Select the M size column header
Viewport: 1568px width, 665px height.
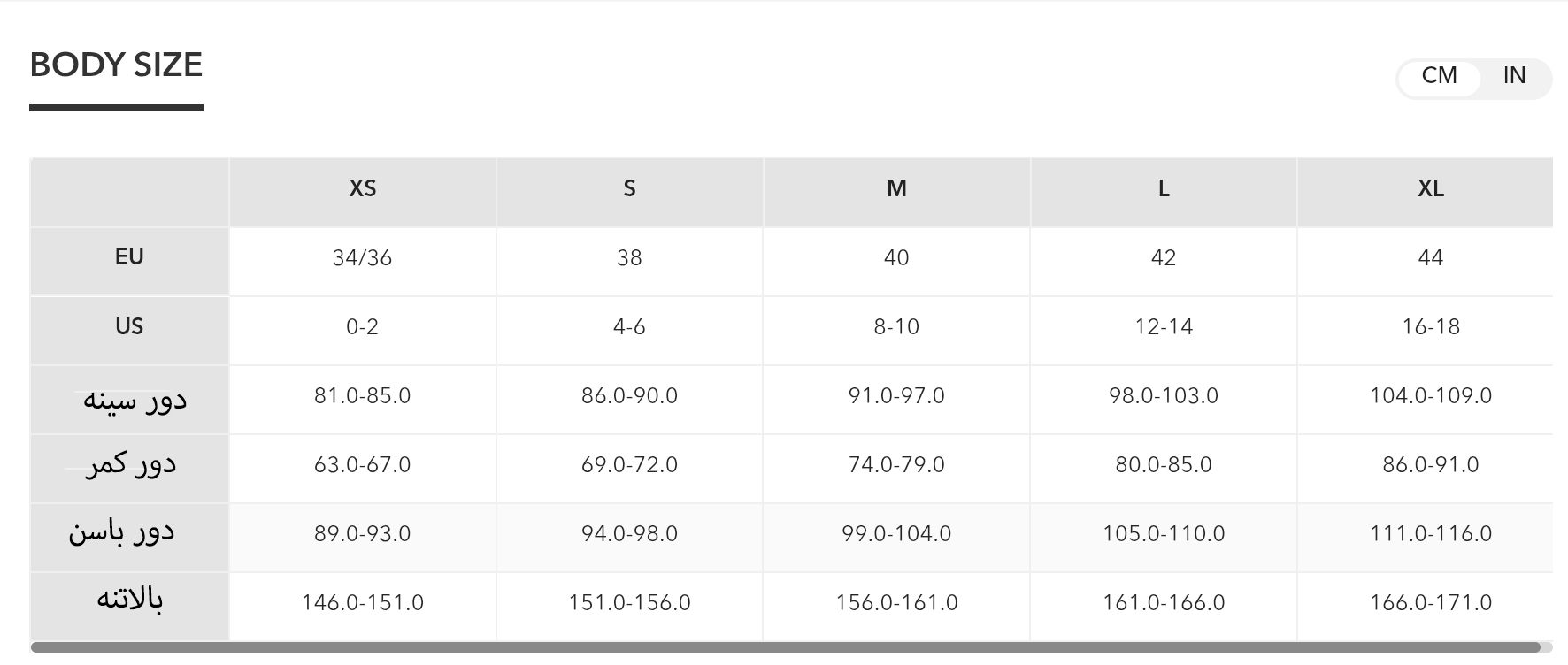pos(896,188)
